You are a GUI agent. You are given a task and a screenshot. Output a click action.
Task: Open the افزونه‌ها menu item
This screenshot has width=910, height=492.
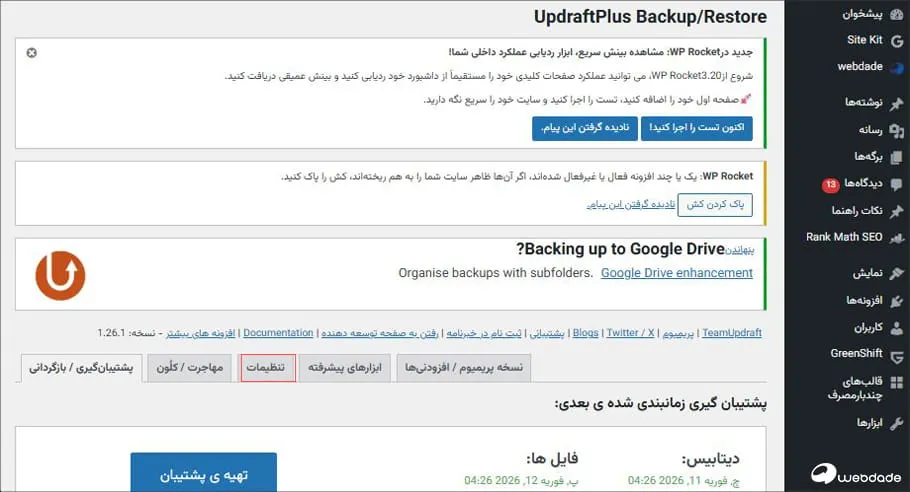pos(864,300)
